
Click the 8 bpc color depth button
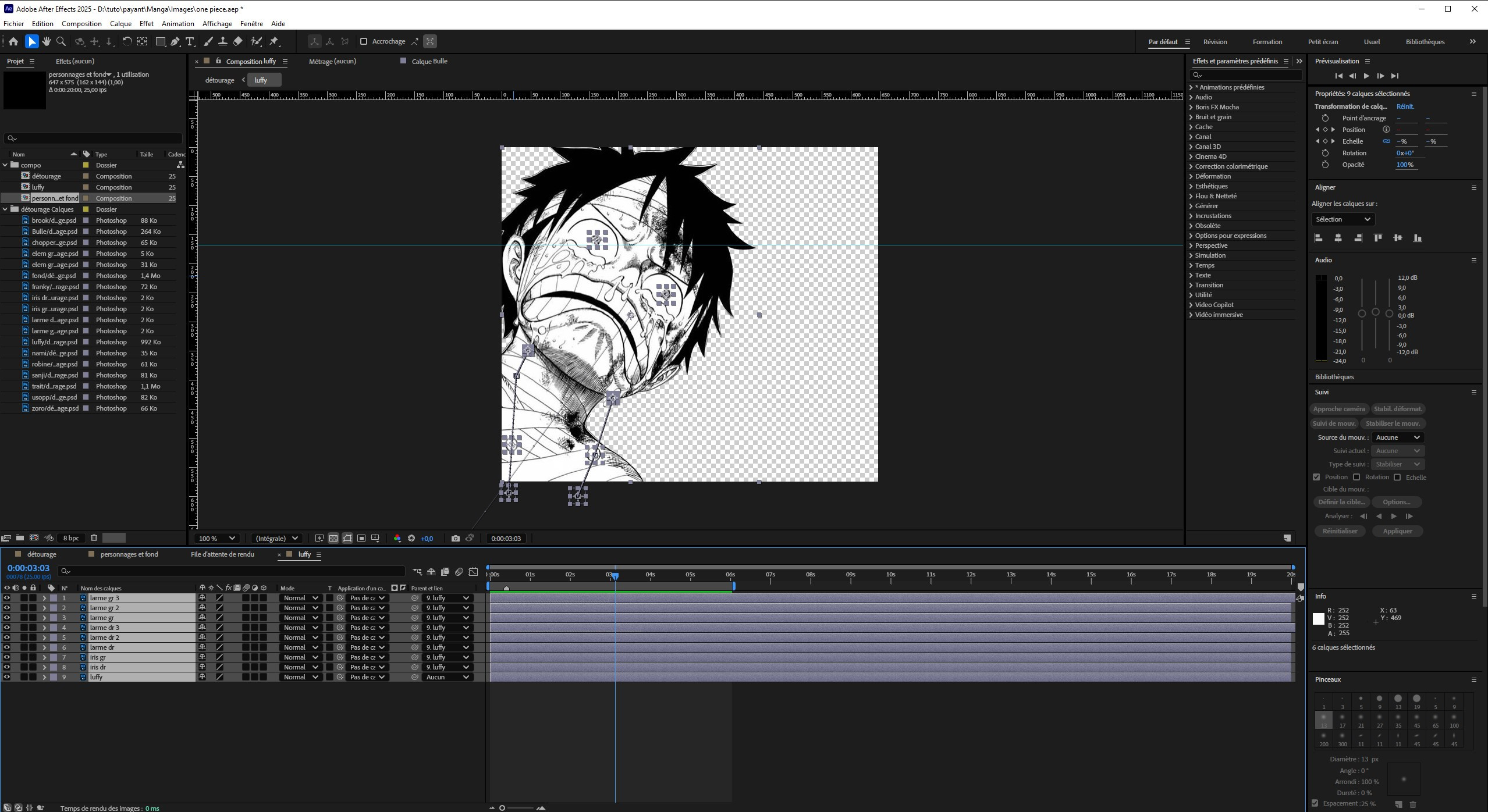[x=71, y=538]
